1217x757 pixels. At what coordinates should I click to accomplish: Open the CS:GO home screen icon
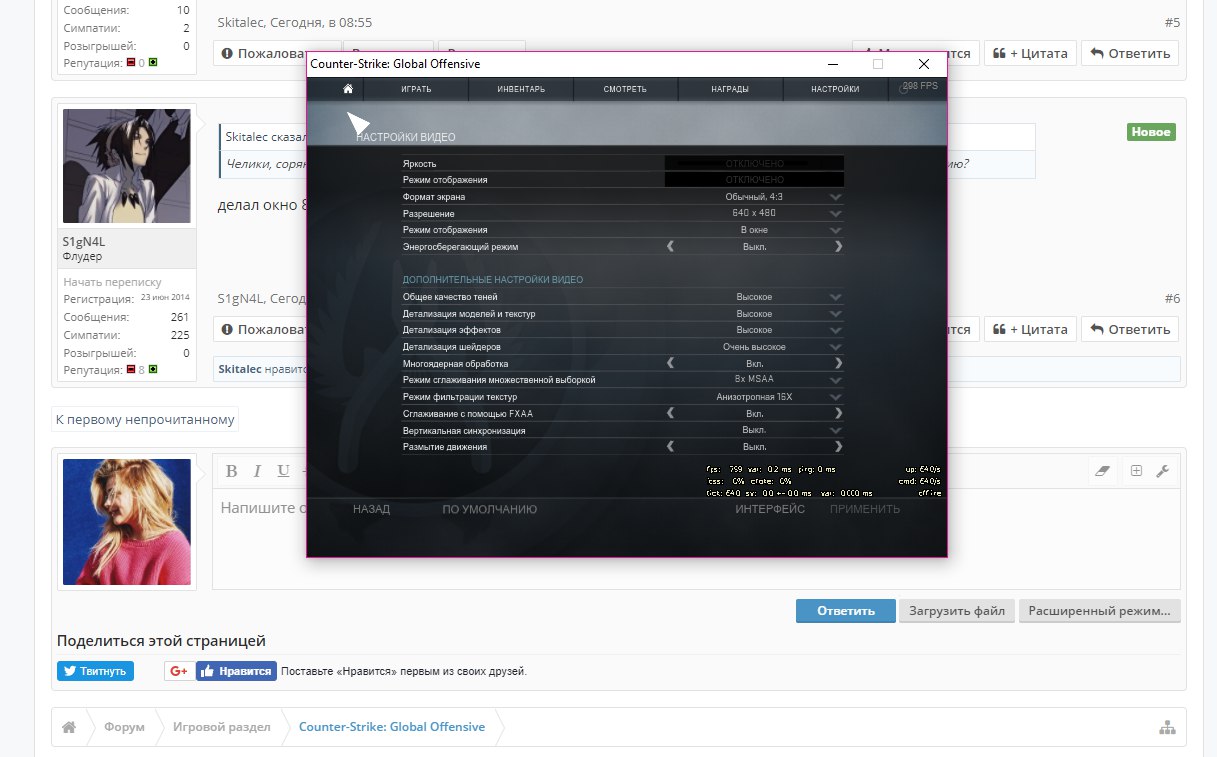[348, 89]
